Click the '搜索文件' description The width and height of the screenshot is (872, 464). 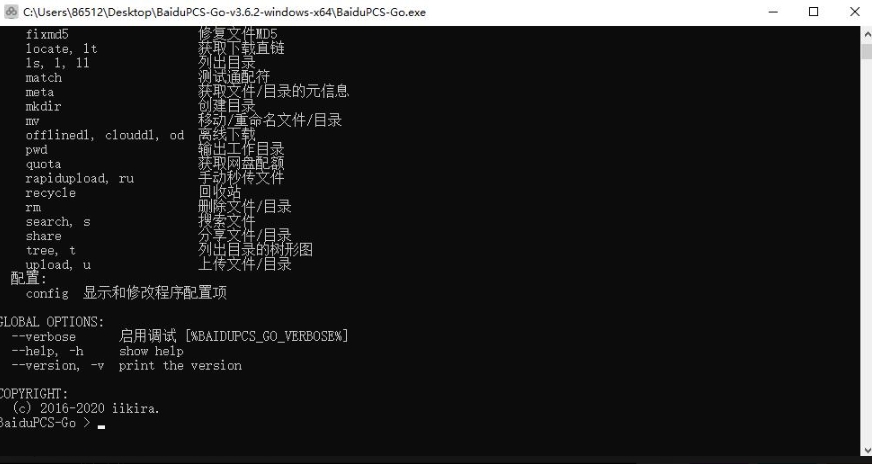(x=227, y=221)
